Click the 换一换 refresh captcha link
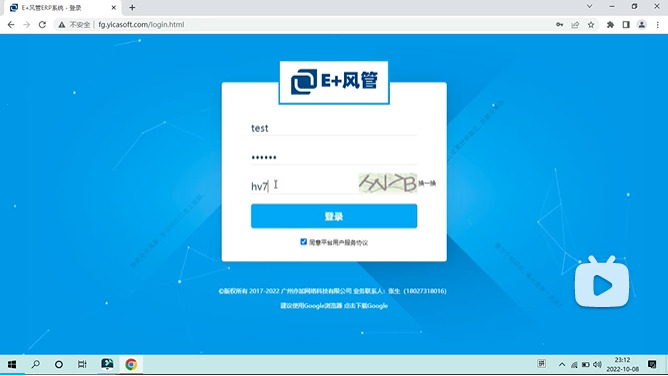Image resolution: width=668 pixels, height=376 pixels. click(427, 184)
